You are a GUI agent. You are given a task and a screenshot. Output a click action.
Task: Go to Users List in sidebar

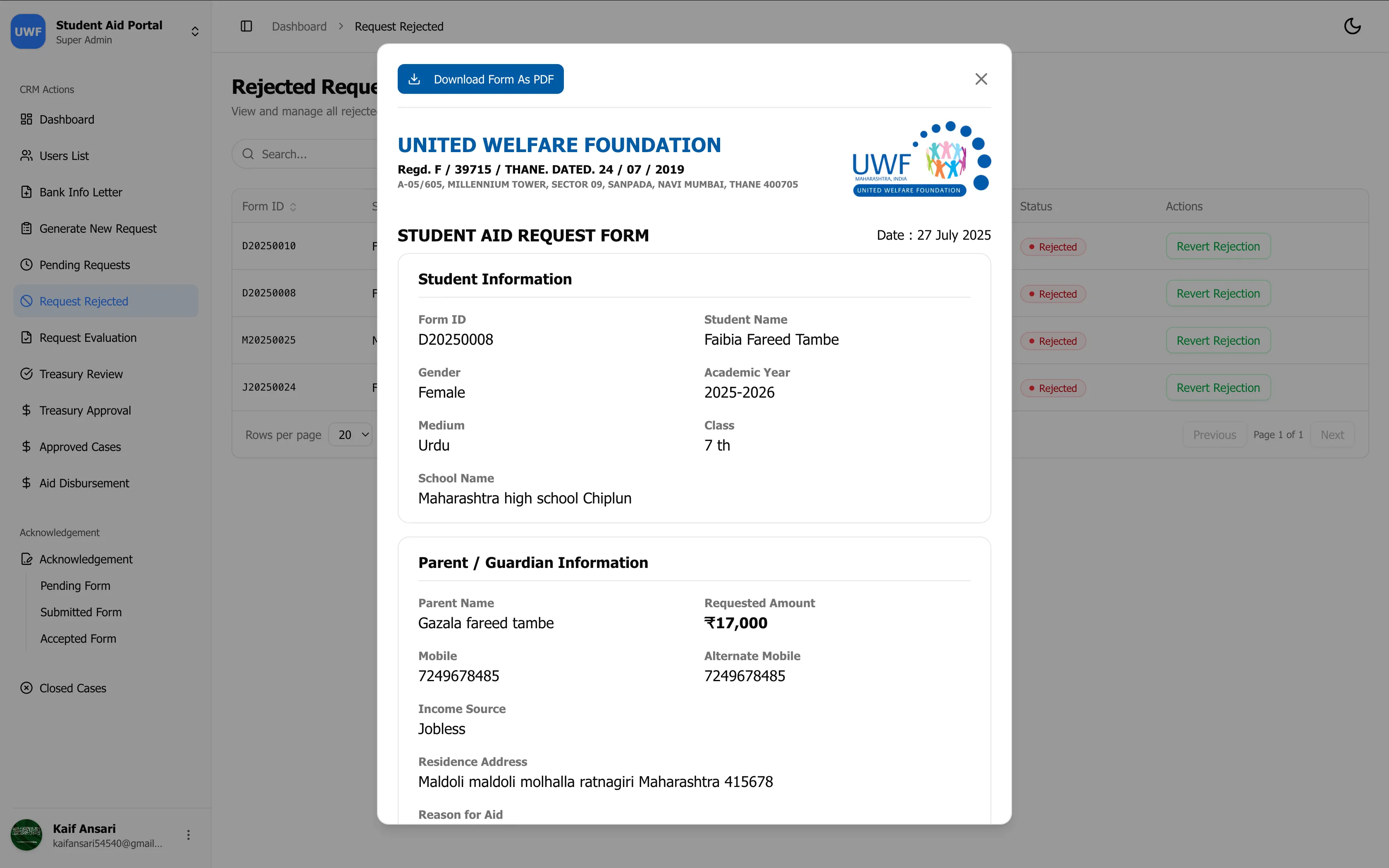(x=105, y=155)
